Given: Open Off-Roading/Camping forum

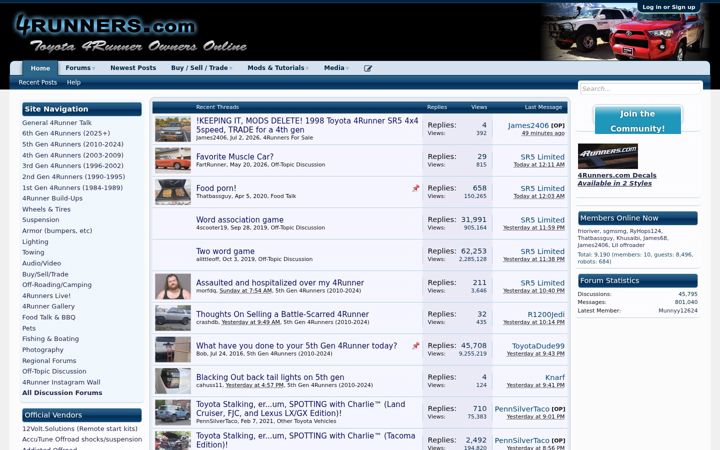Looking at the screenshot, I should [x=57, y=285].
